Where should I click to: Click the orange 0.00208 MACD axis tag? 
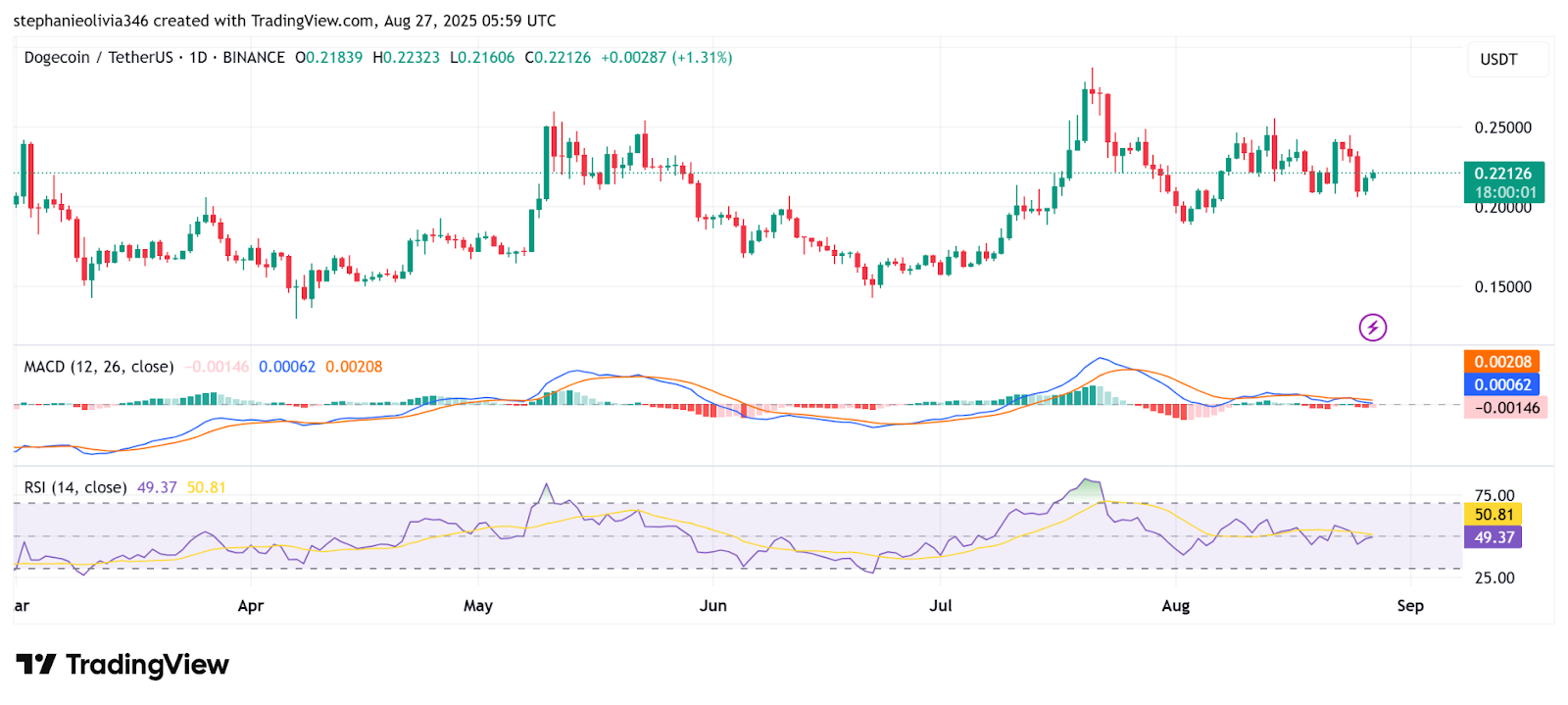(x=1501, y=362)
